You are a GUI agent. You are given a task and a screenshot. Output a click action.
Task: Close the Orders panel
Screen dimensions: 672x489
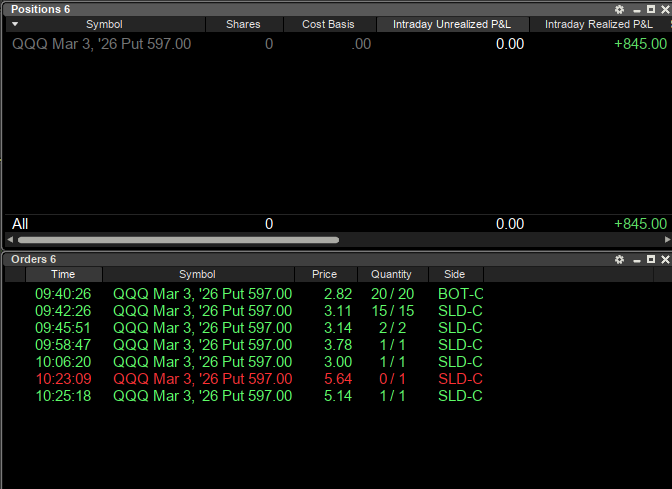666,259
